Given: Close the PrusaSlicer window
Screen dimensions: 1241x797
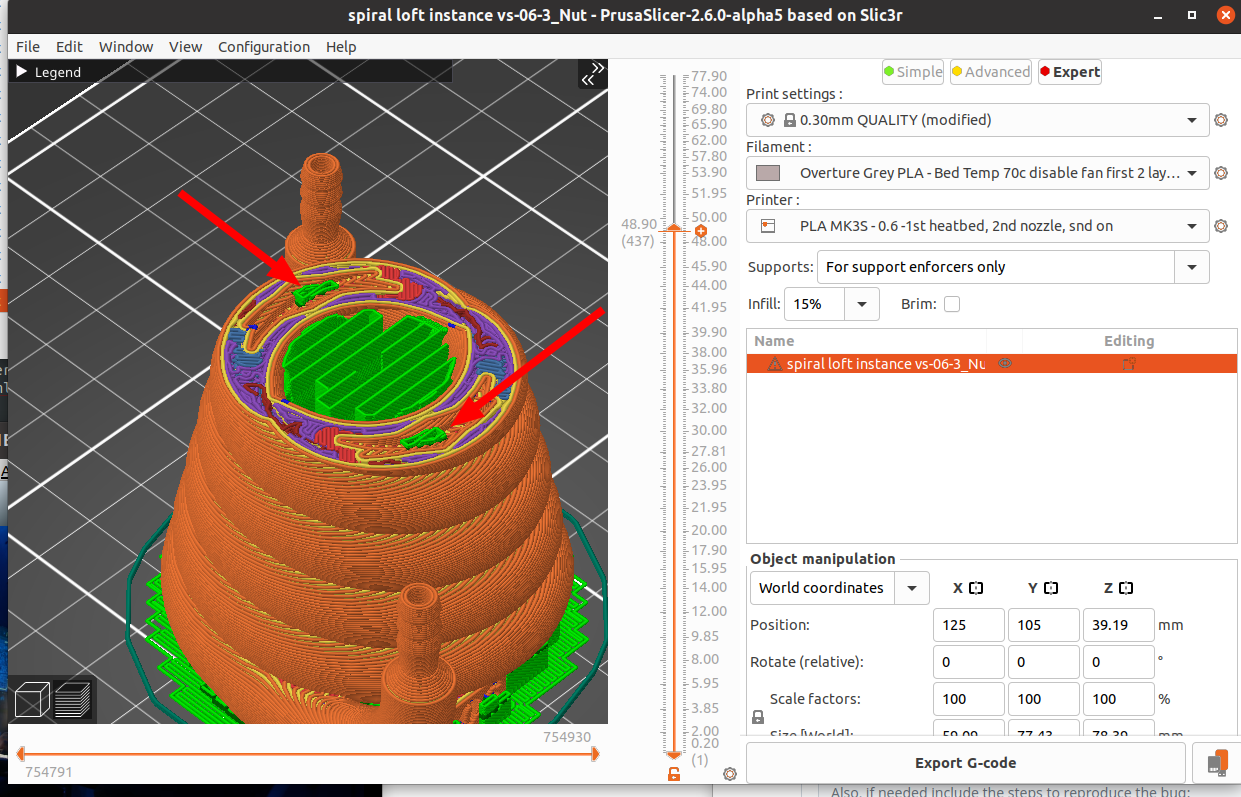Looking at the screenshot, I should pyautogui.click(x=1224, y=17).
